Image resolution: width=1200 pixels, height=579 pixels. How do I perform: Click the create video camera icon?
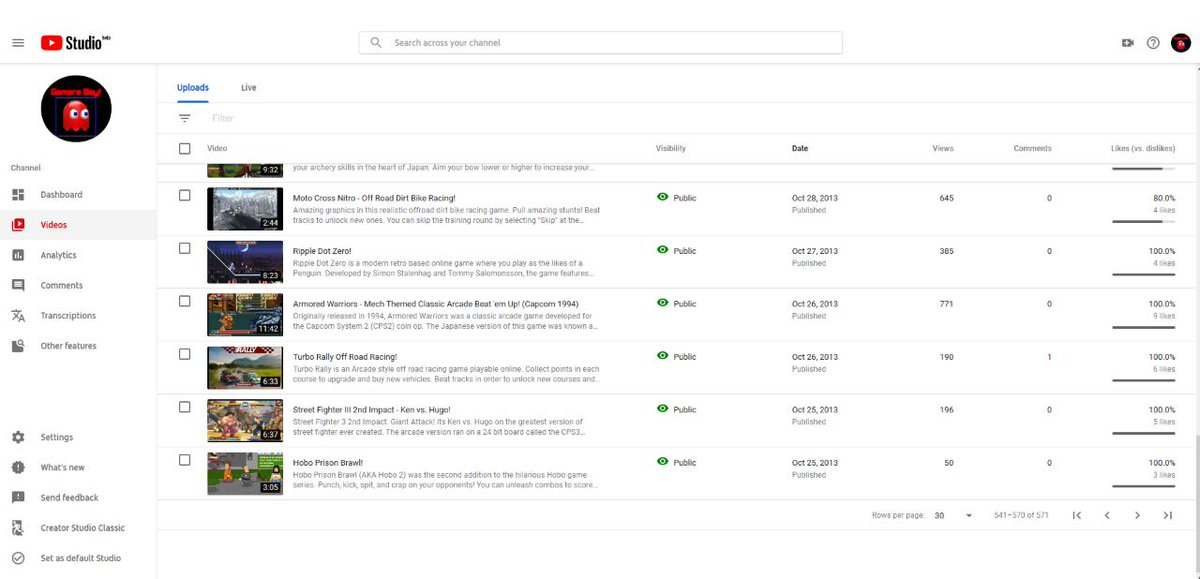[x=1128, y=43]
